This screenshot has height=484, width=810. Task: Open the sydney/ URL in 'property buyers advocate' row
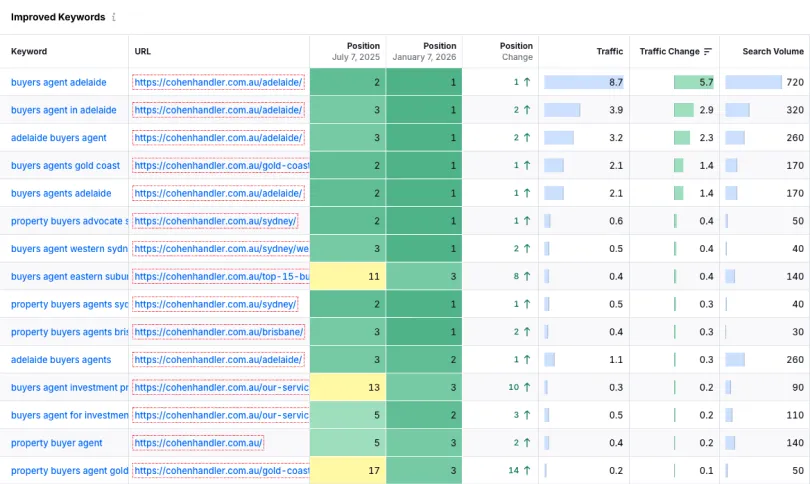[215, 221]
